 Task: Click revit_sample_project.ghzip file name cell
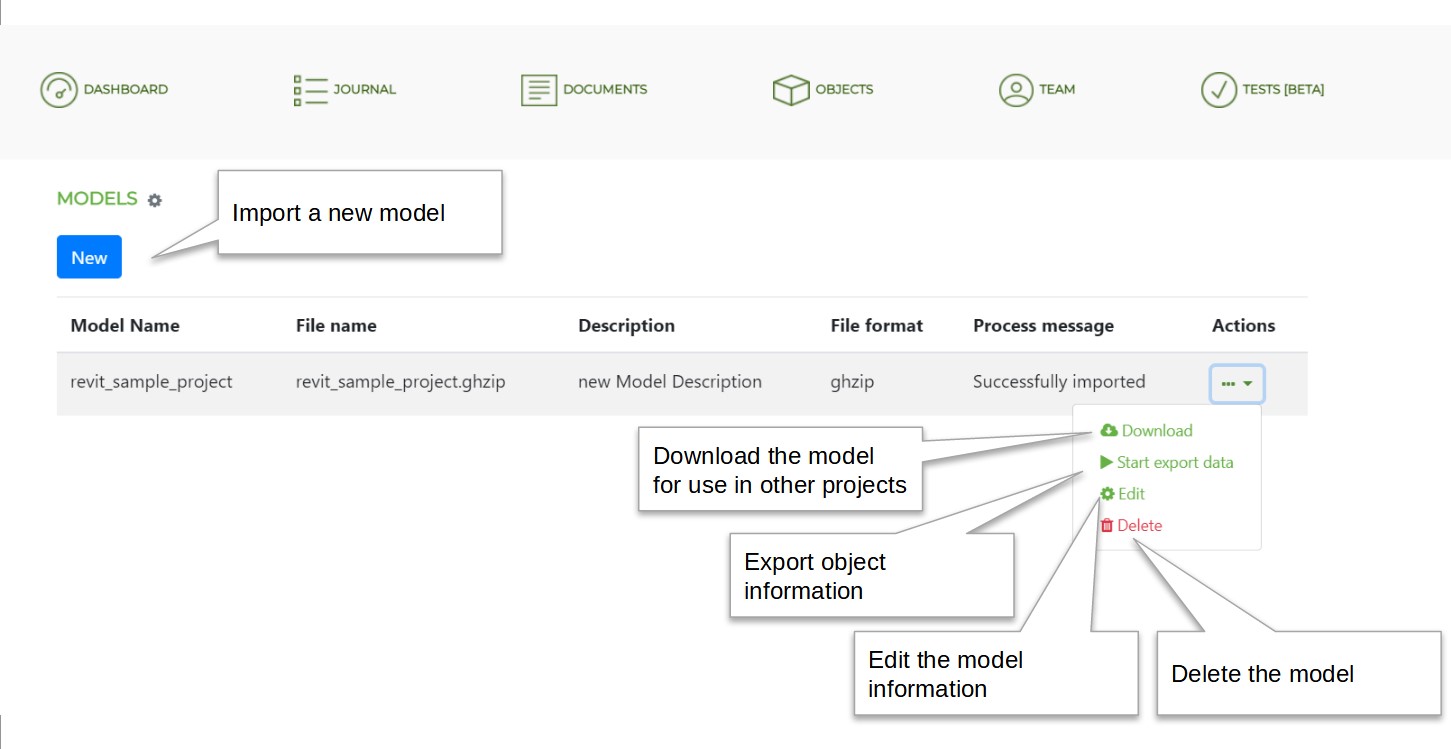click(400, 381)
